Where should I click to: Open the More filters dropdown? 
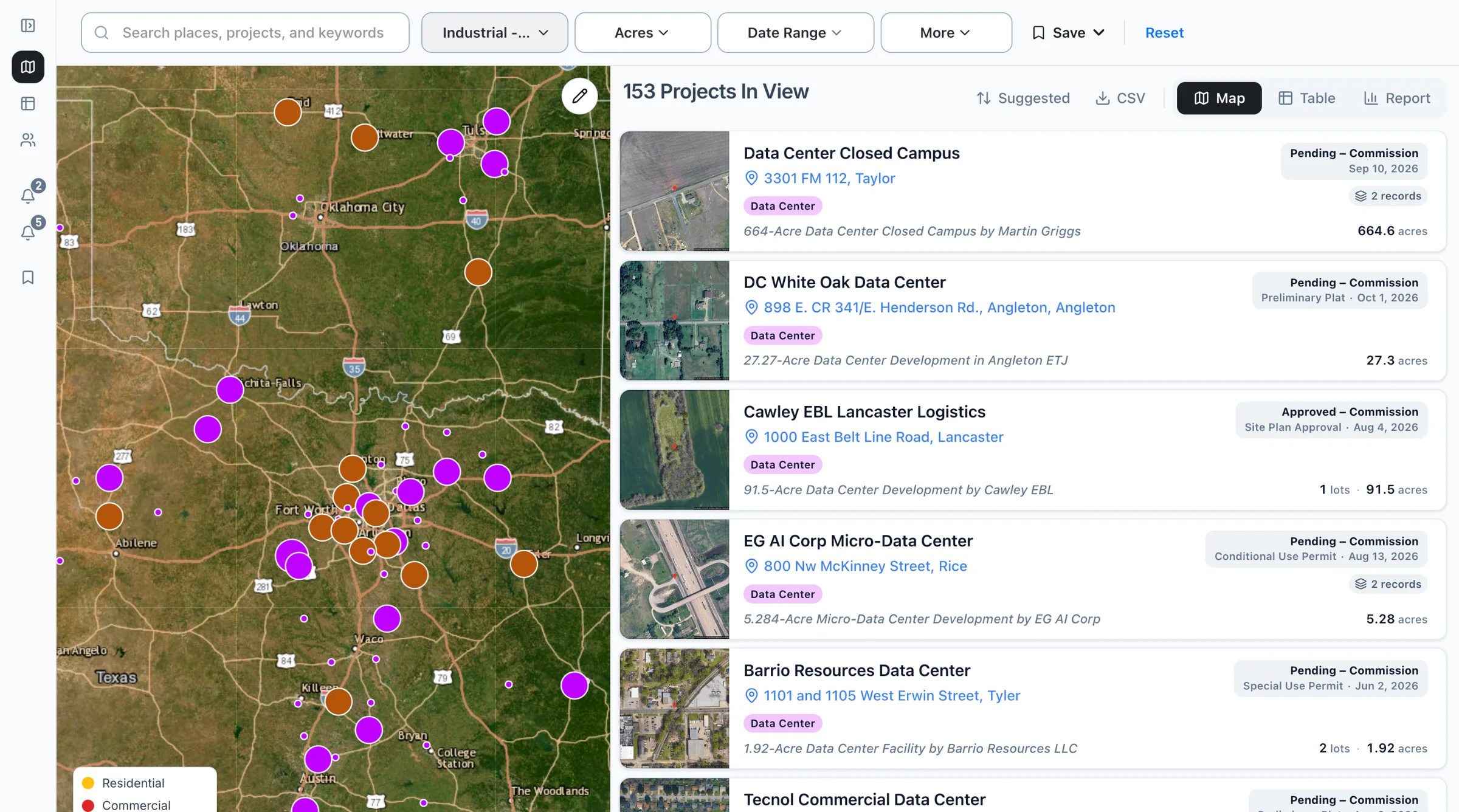pos(946,33)
